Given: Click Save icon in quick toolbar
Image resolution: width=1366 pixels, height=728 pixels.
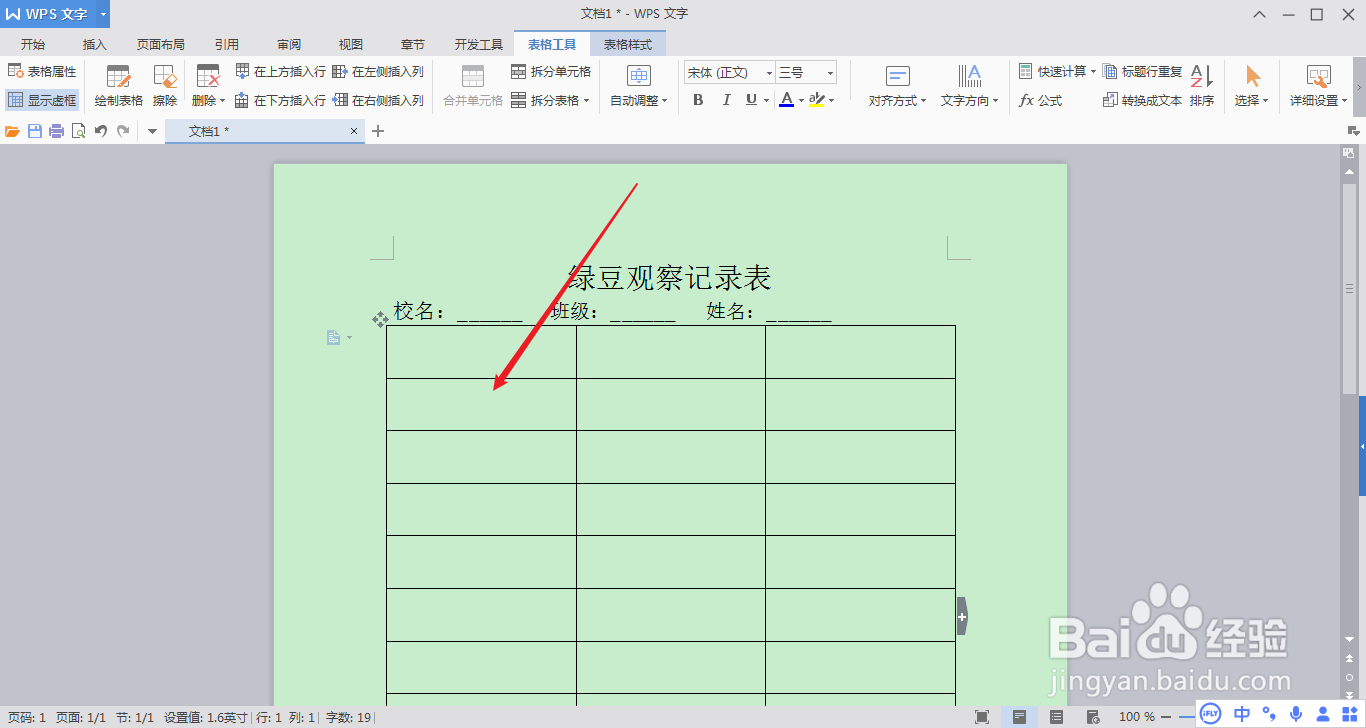Looking at the screenshot, I should point(35,131).
